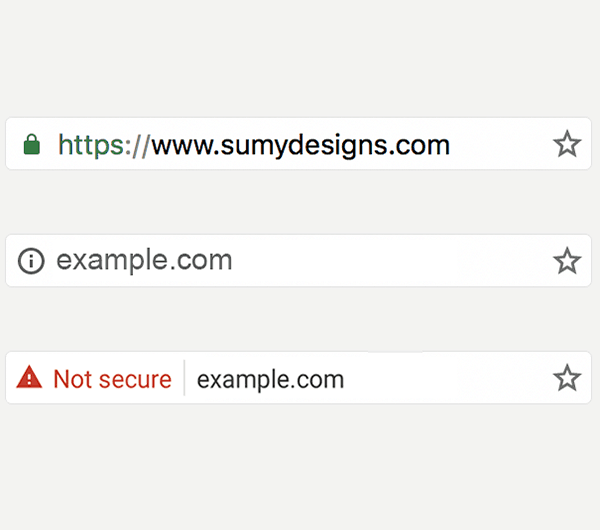Click example.com text beside the info icon
The width and height of the screenshot is (600, 530).
coord(144,261)
